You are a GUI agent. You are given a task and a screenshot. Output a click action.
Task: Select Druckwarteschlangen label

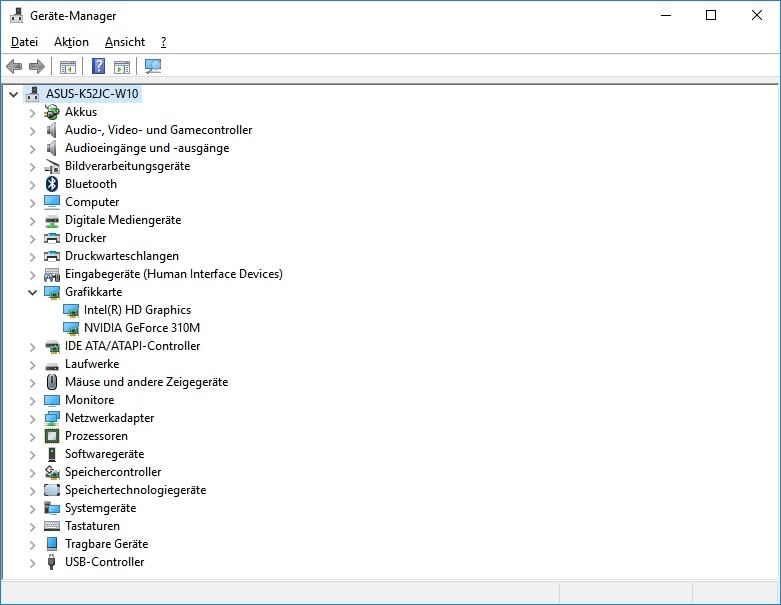click(122, 255)
